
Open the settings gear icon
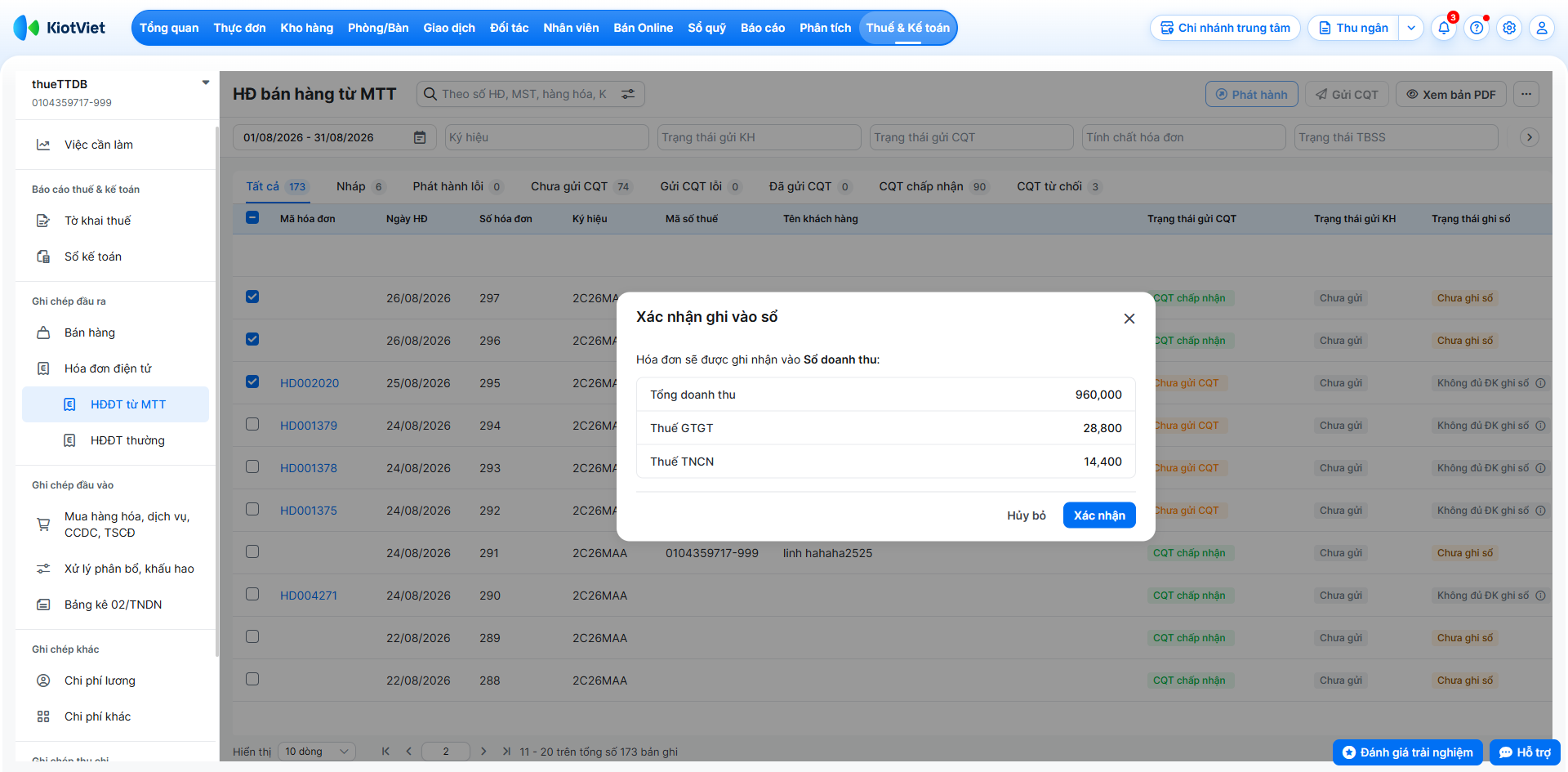(1509, 28)
